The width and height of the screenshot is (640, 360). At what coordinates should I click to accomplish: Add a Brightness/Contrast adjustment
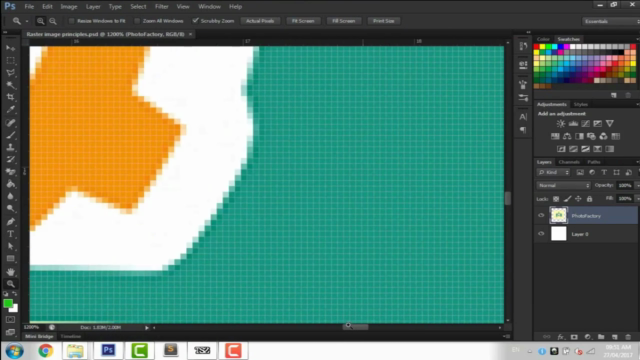[x=561, y=123]
